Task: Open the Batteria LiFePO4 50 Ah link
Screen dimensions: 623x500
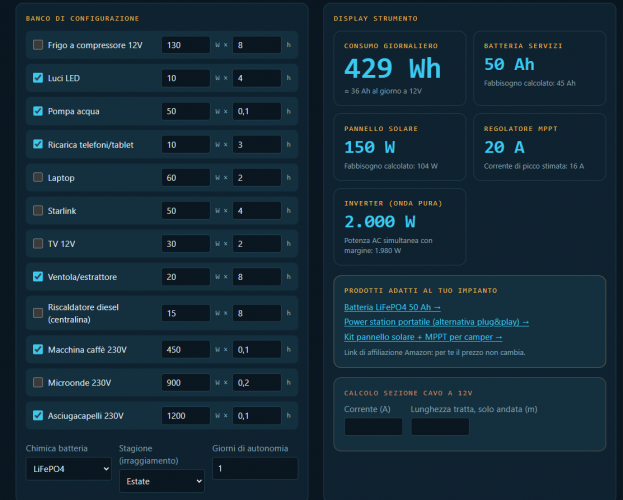Action: tap(392, 307)
